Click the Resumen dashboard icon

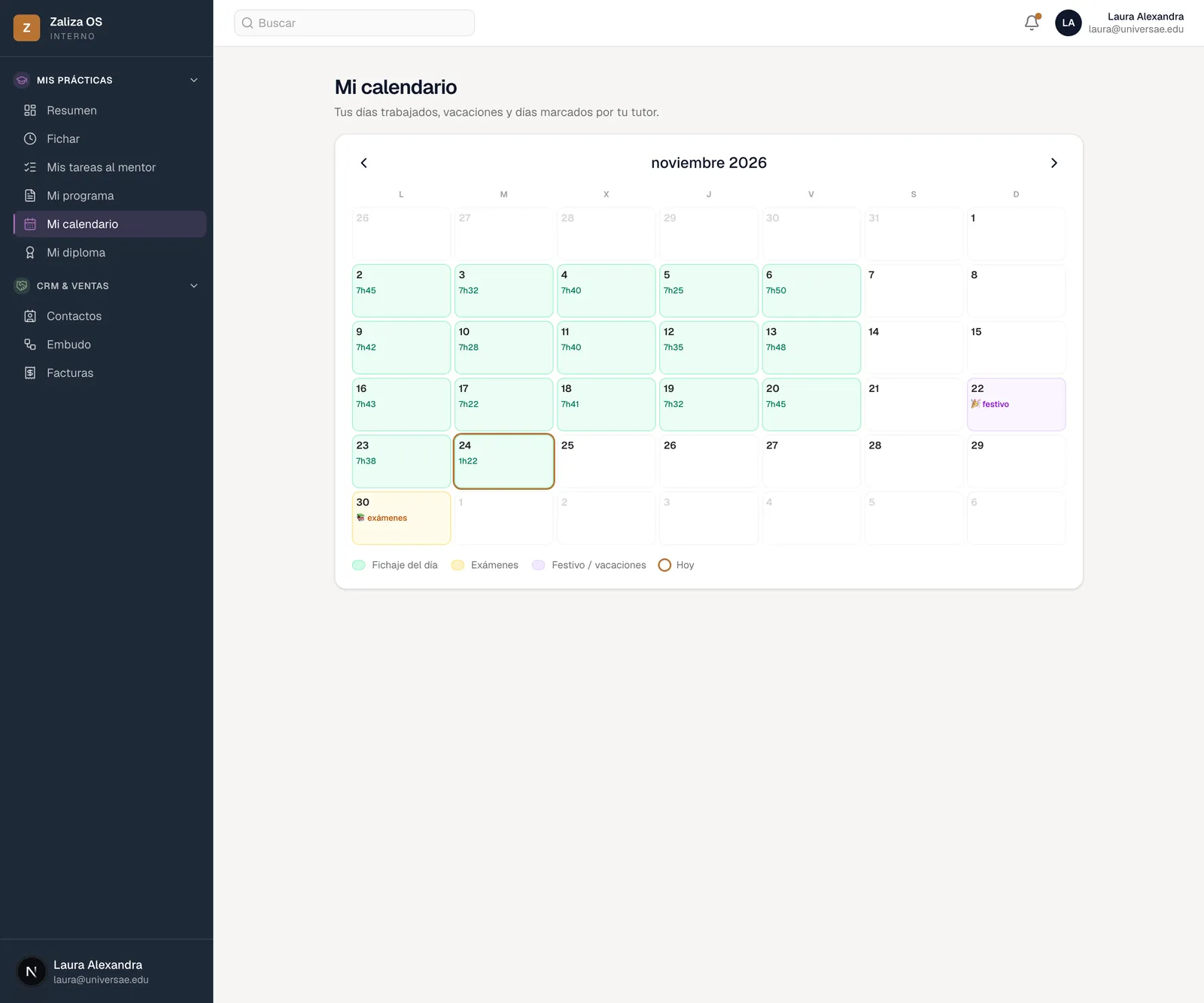(x=30, y=111)
